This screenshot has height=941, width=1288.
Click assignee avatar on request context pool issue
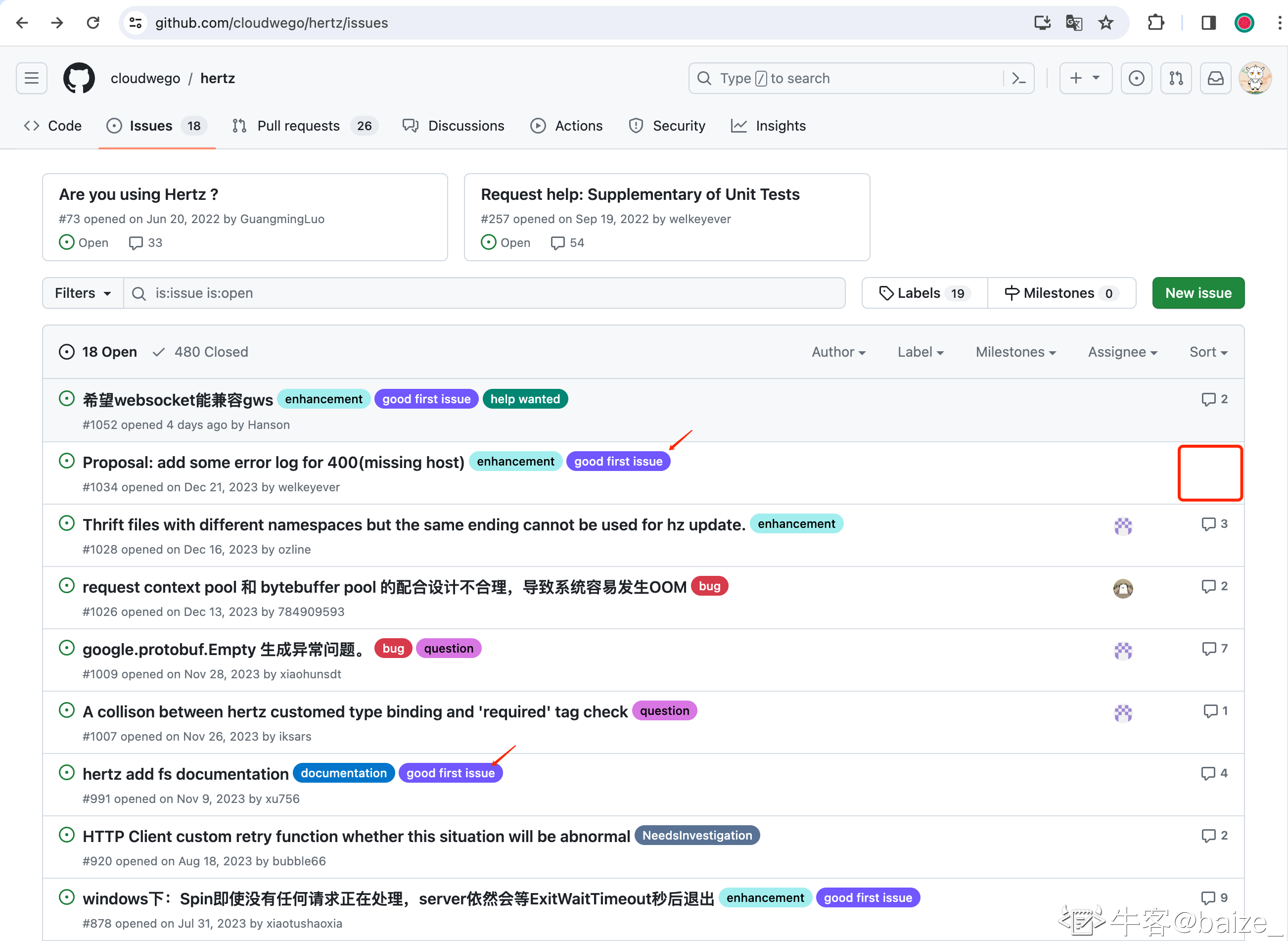coord(1123,588)
